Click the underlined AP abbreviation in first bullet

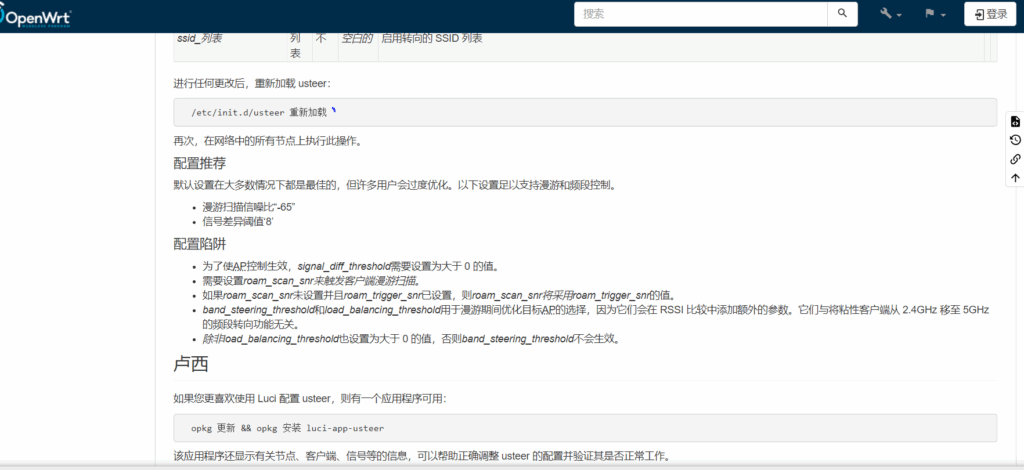pyautogui.click(x=238, y=266)
